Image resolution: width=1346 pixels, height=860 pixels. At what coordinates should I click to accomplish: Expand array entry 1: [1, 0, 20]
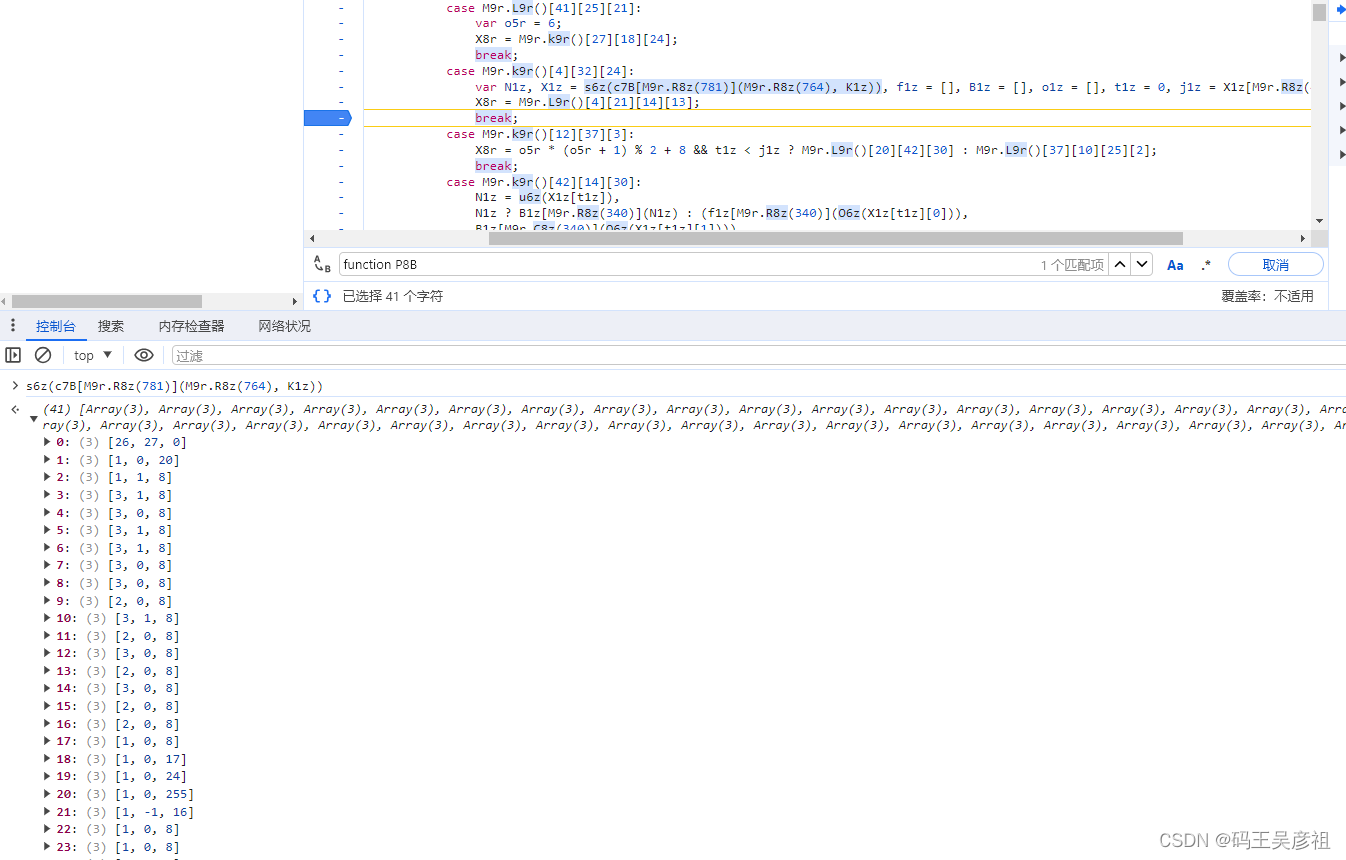[x=47, y=460]
